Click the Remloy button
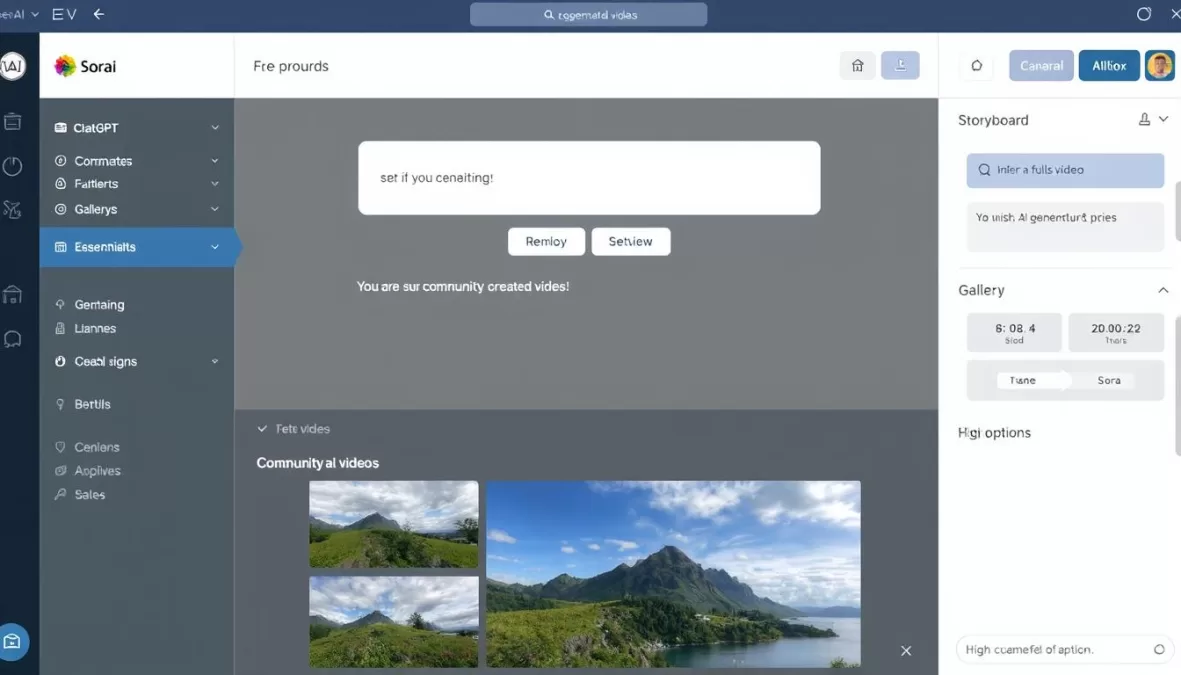Screen dimensions: 1181x675 [546, 241]
